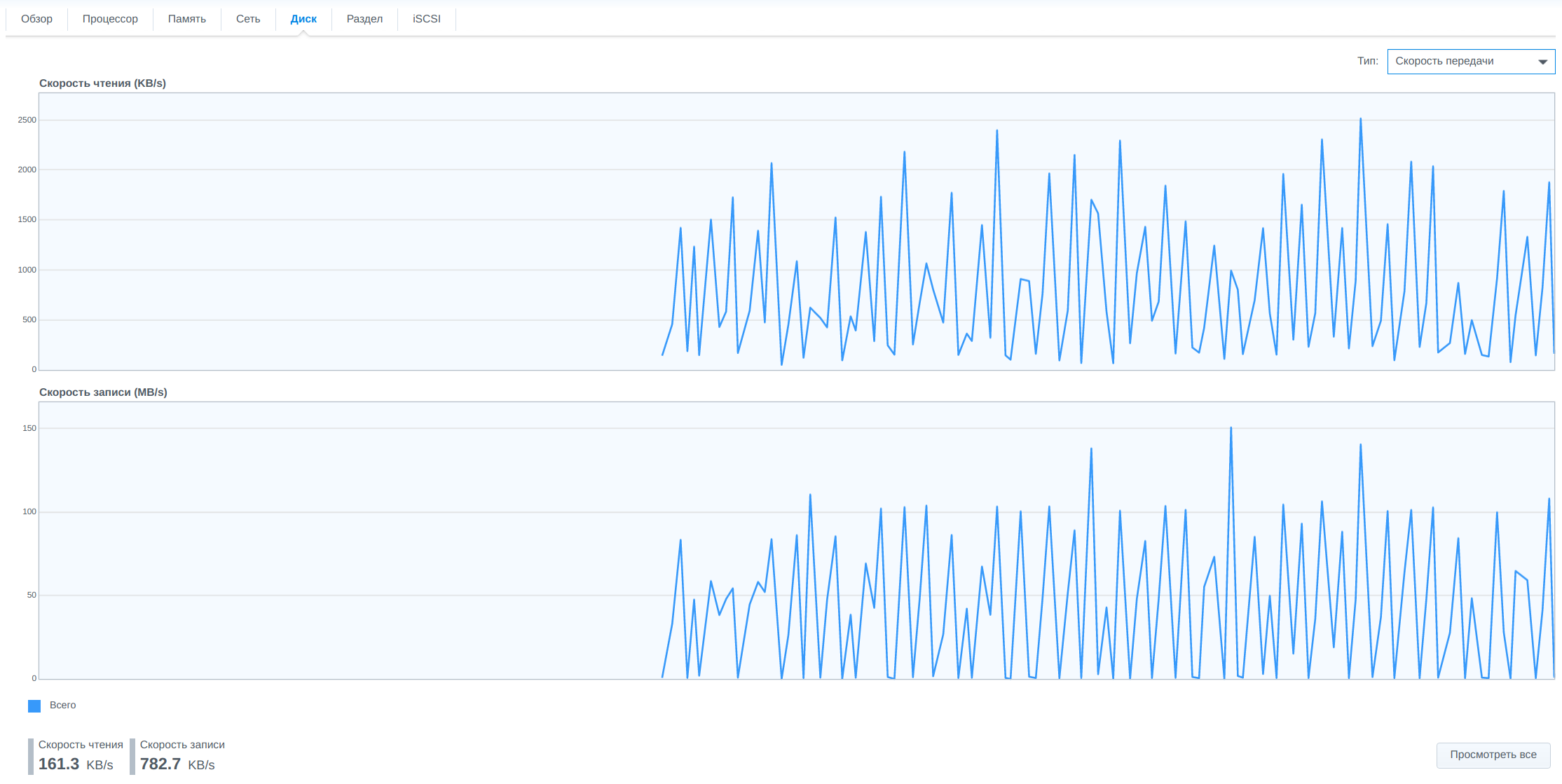
Task: Click the 150 axis label on write chart
Action: 29,428
